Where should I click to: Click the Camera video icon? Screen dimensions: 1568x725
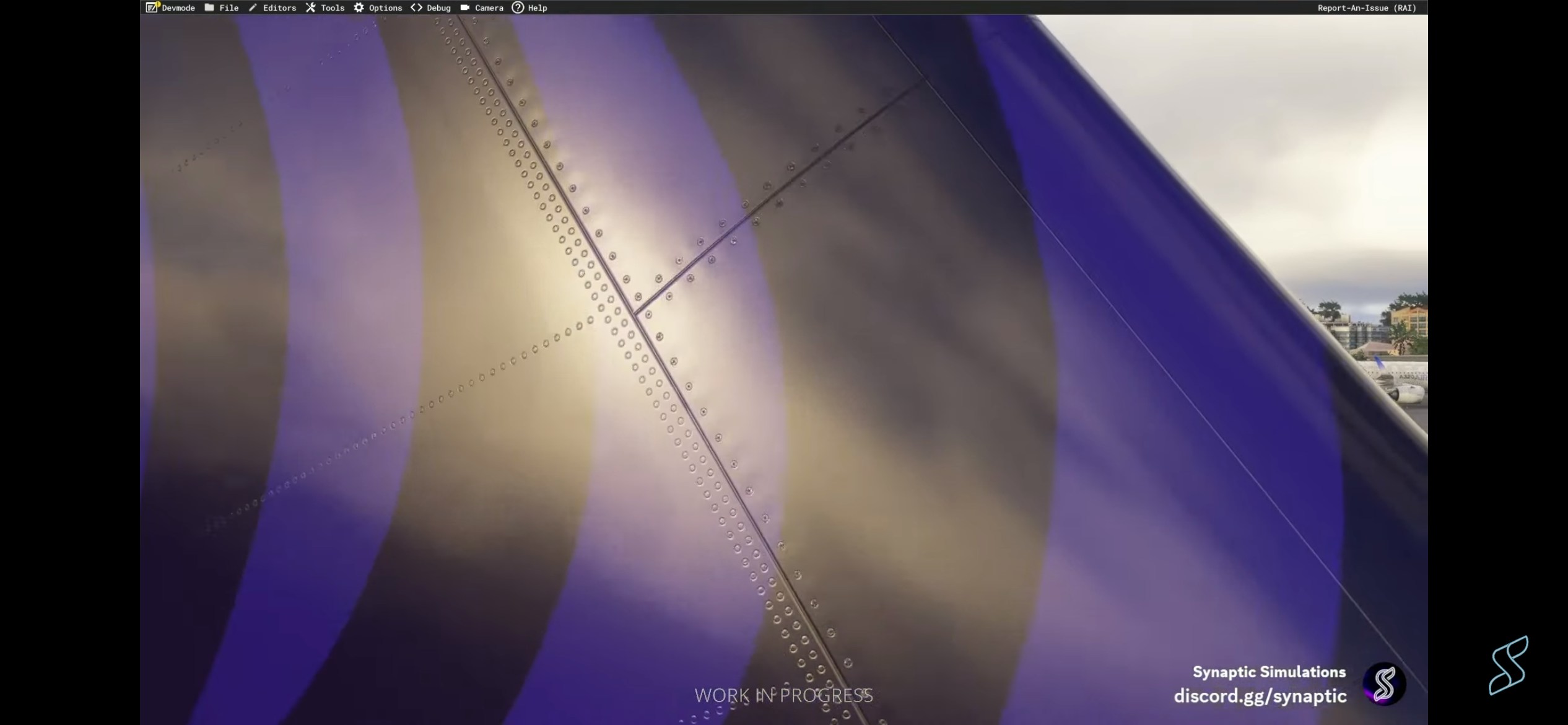(464, 7)
